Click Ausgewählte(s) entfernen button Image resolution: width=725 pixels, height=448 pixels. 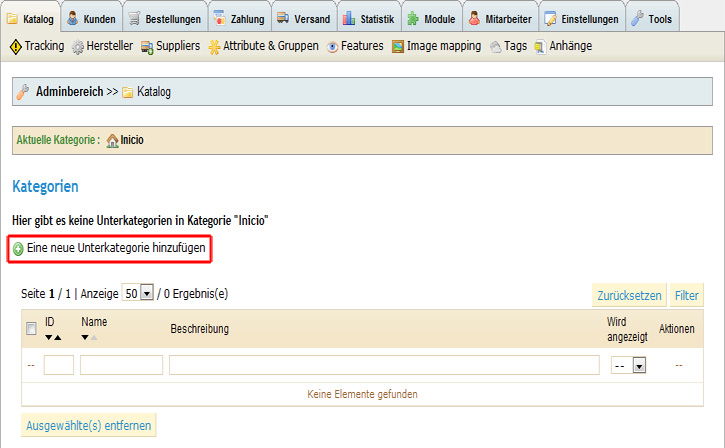coord(89,425)
